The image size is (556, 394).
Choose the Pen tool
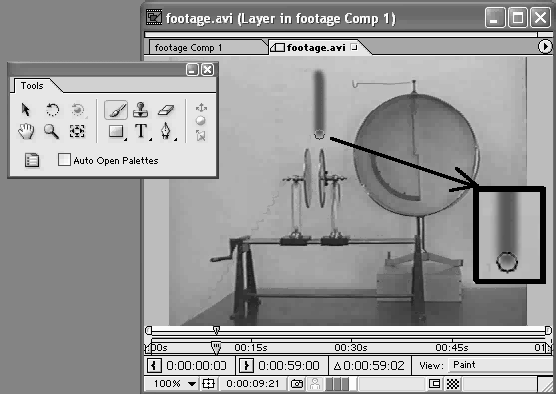pos(166,131)
